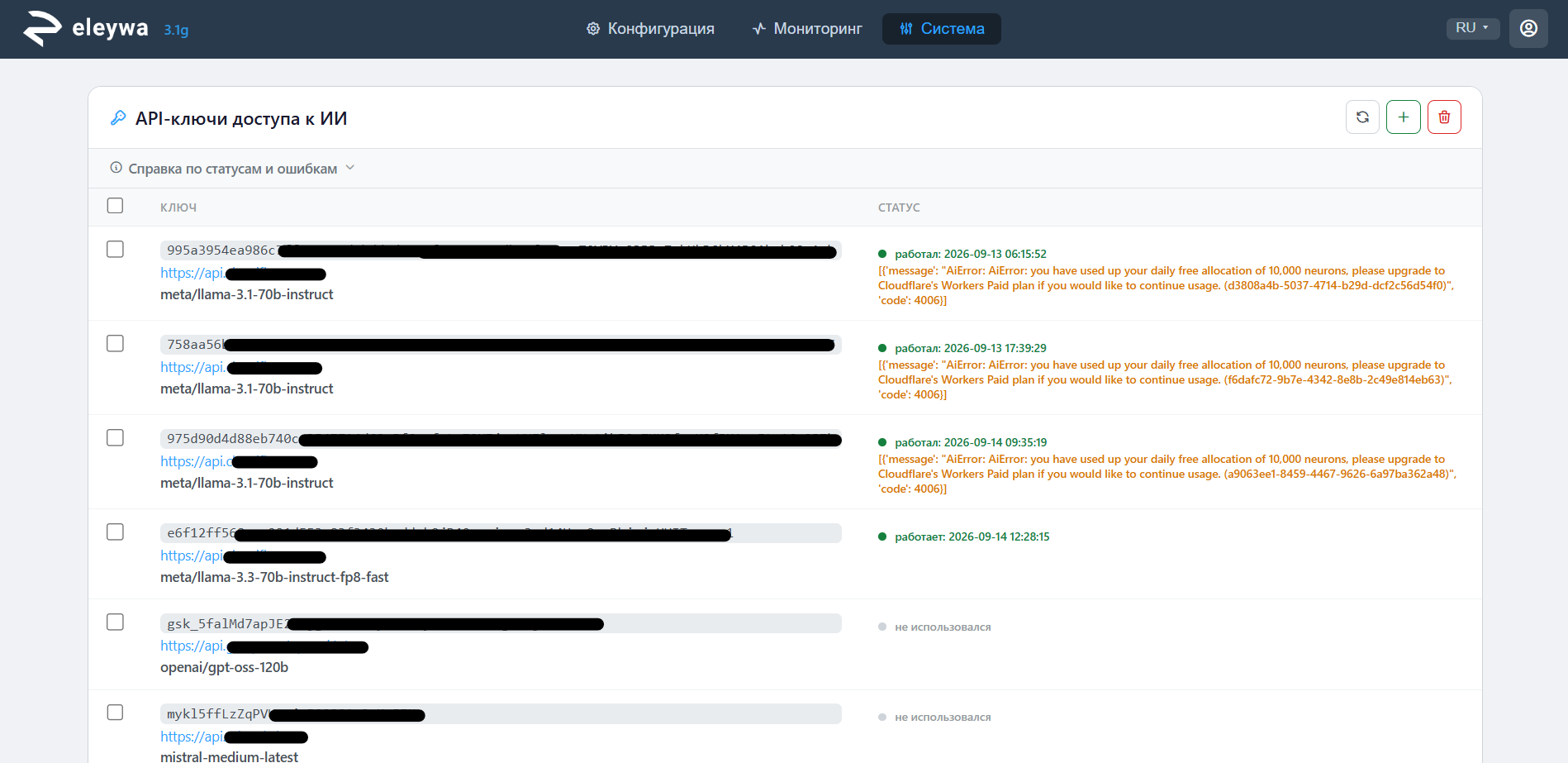This screenshot has height=763, width=1568.
Task: Click the green status dot for работает
Action: 882,536
